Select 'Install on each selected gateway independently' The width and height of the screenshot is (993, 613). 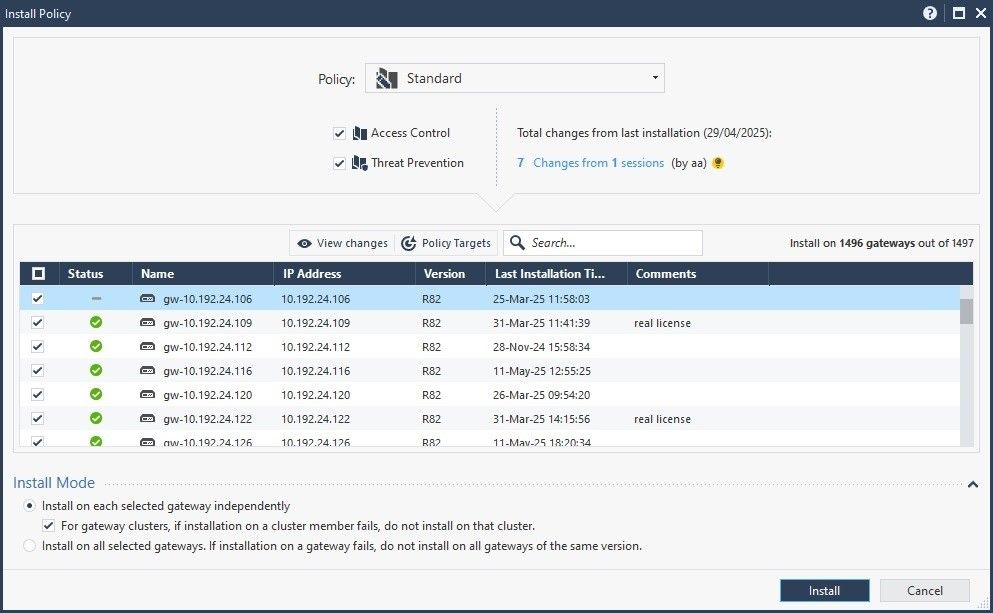30,506
